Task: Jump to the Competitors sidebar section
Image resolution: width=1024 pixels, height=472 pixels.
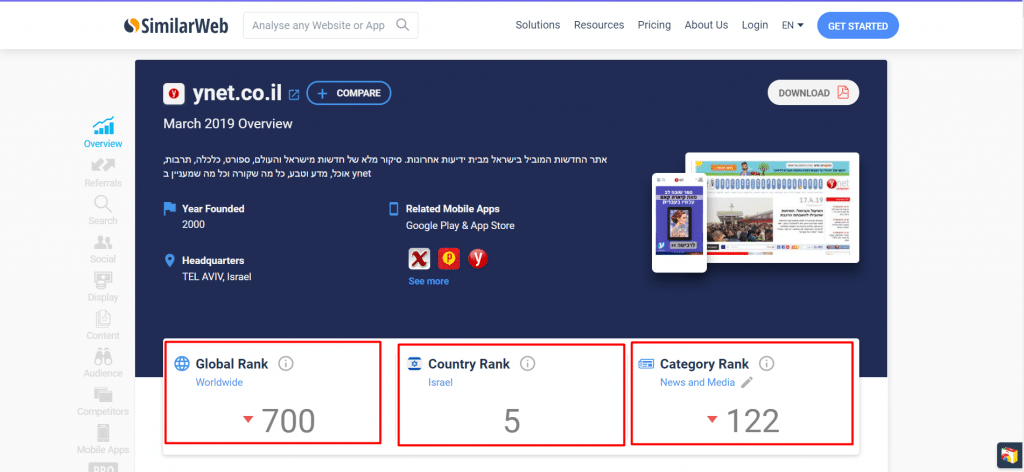Action: (x=103, y=401)
